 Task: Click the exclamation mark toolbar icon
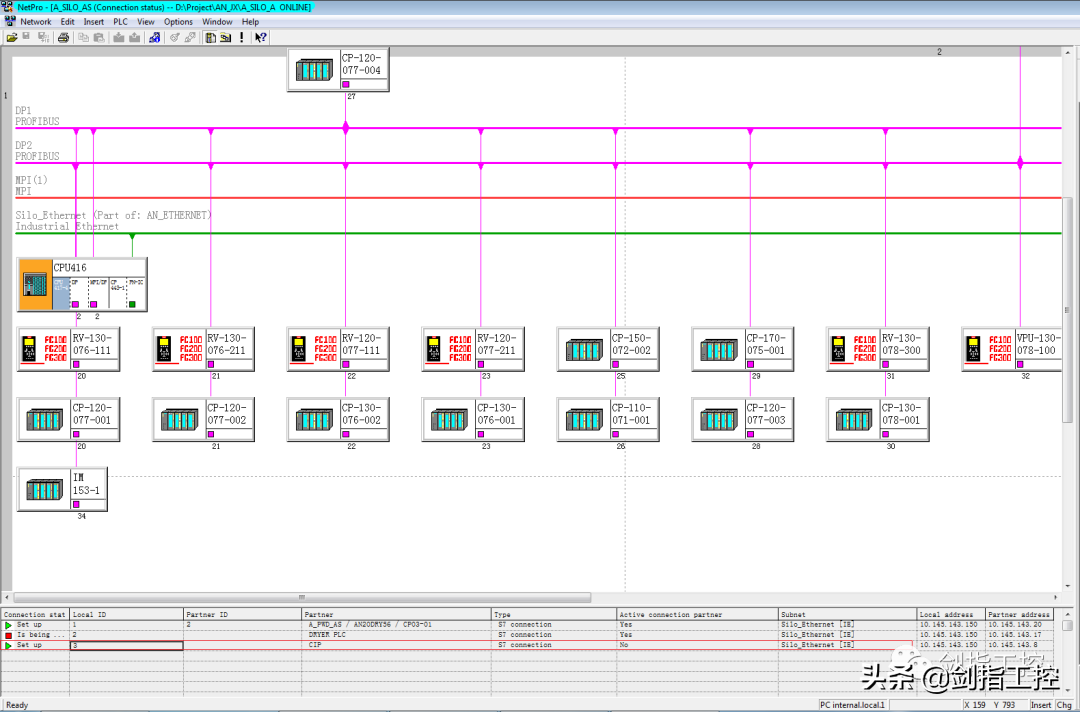pyautogui.click(x=241, y=37)
